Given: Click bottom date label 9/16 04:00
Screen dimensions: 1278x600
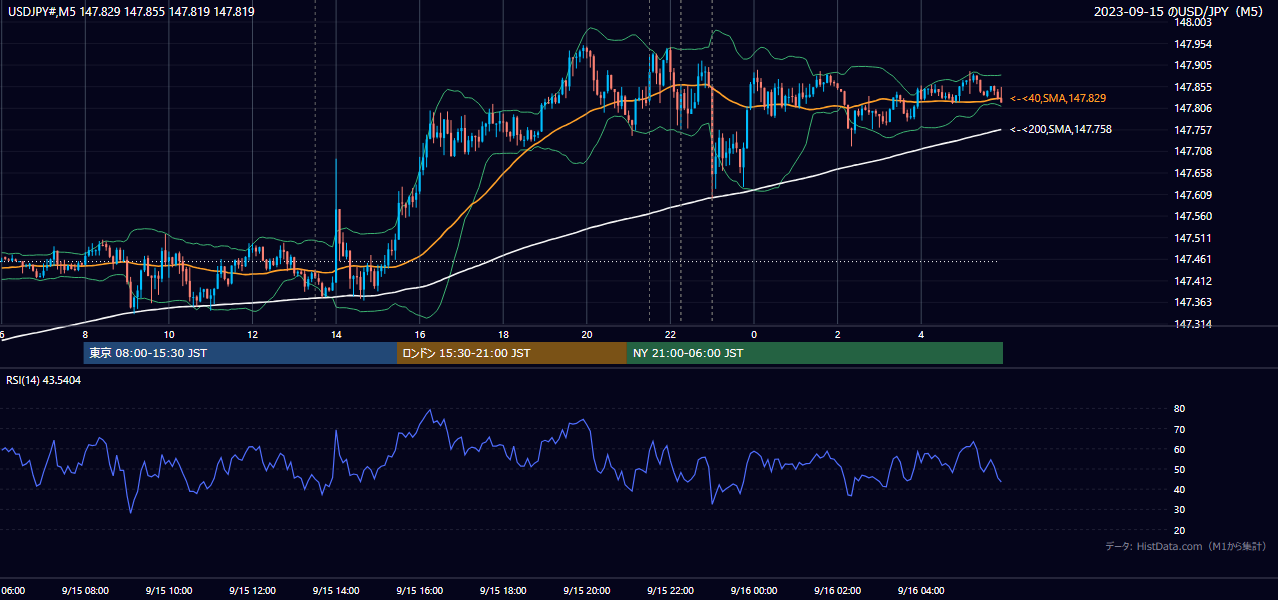Looking at the screenshot, I should (x=921, y=590).
